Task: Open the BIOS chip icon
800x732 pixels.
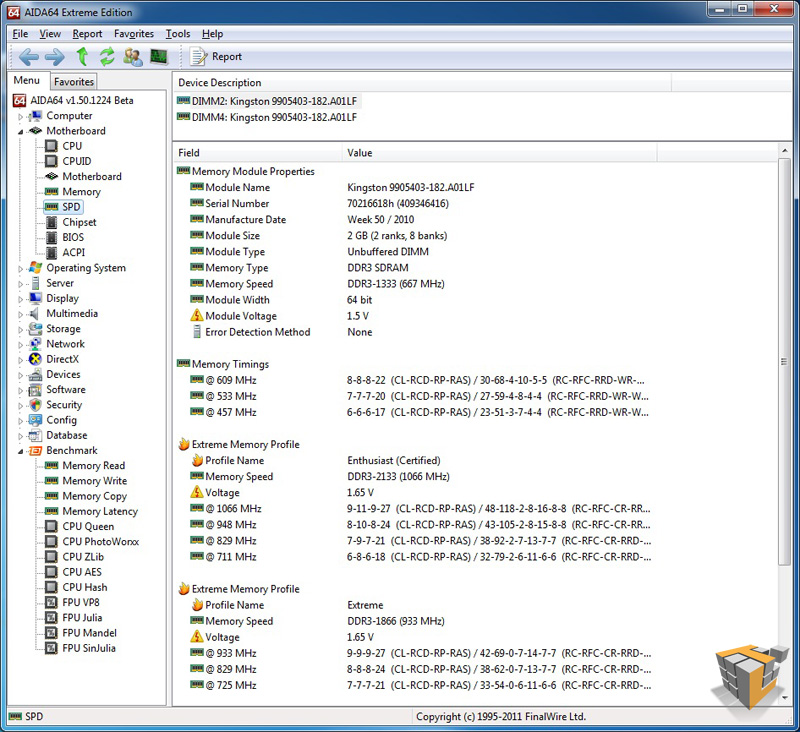Action: 51,237
